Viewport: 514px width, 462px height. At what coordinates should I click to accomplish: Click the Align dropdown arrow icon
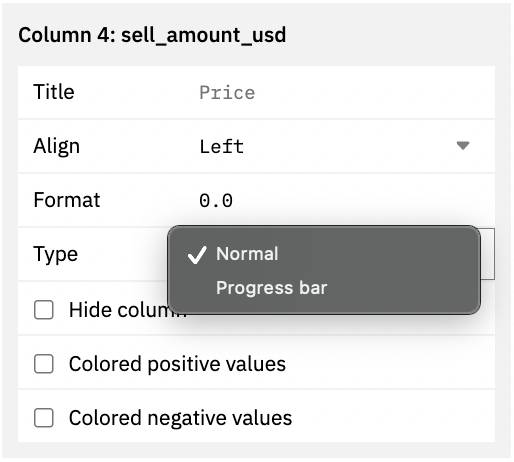point(463,146)
